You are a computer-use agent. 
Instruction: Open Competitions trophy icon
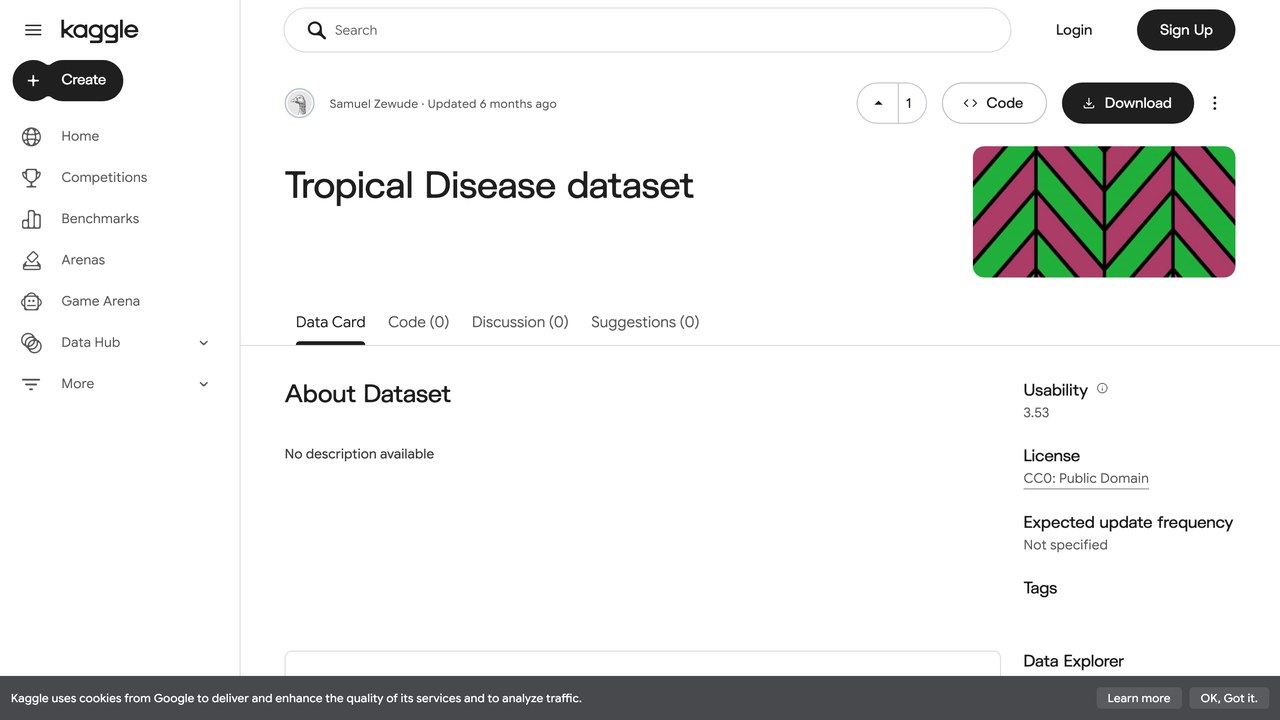point(32,177)
